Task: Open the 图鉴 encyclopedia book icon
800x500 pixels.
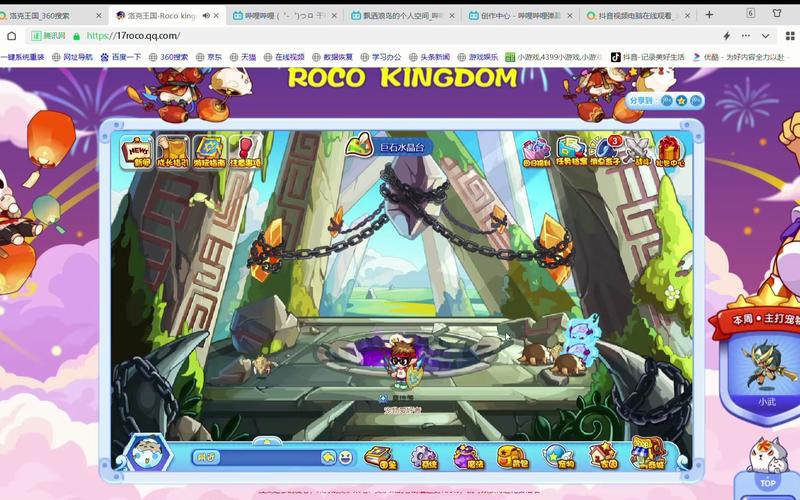Action: tap(380, 457)
